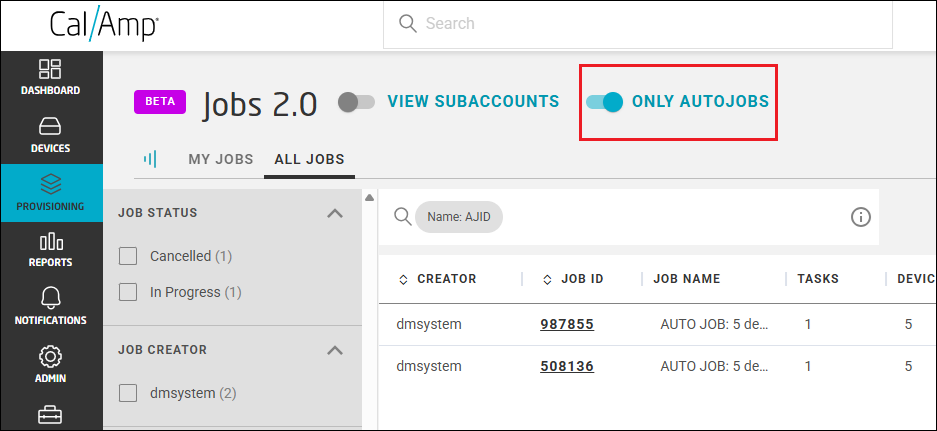Click the Name: AJID filter chip
The height and width of the screenshot is (431, 937).
click(459, 217)
